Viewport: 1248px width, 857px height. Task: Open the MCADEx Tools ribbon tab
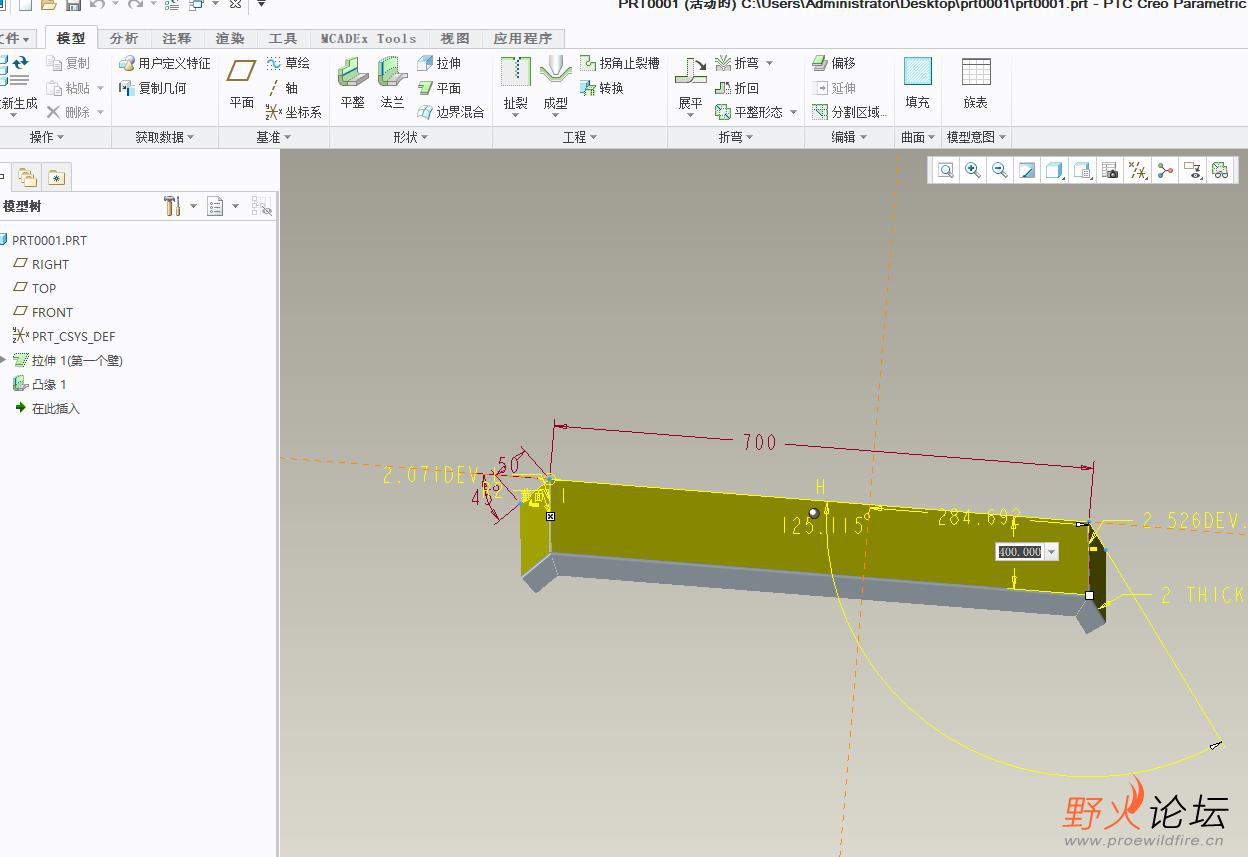pos(369,38)
